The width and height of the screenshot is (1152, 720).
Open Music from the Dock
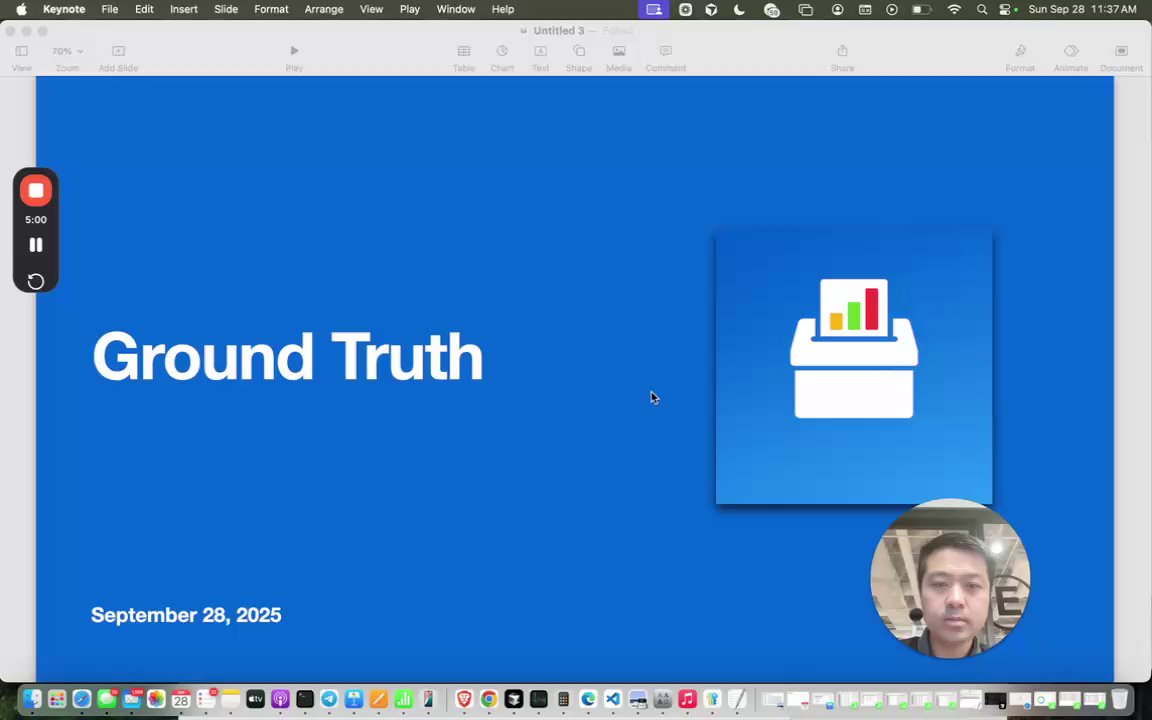[x=687, y=699]
